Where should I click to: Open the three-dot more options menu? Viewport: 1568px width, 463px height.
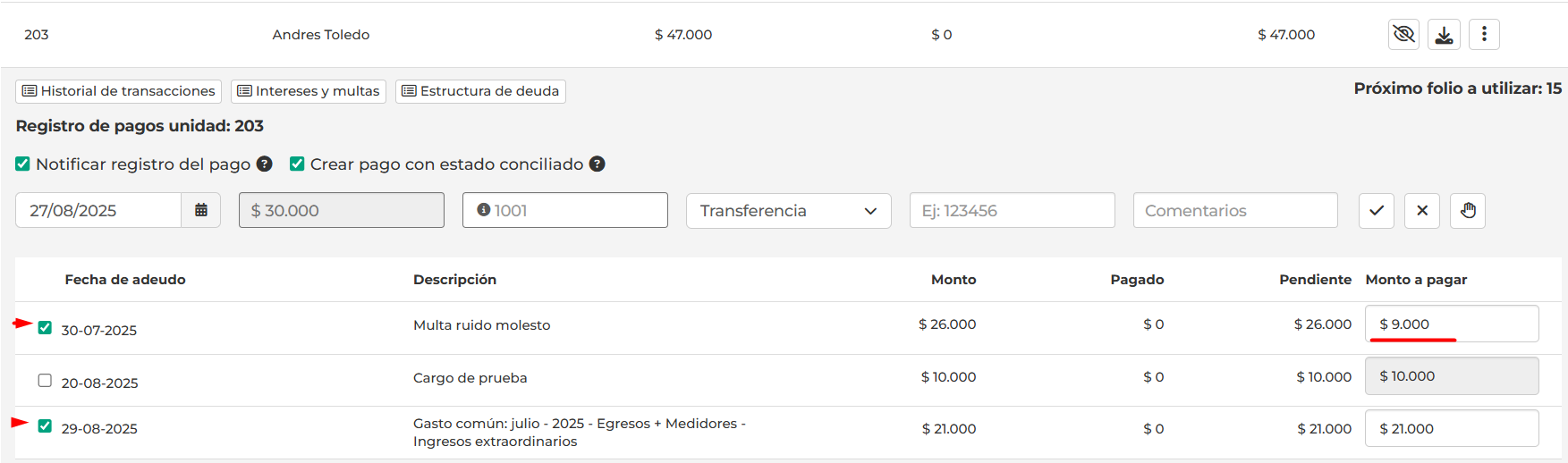click(x=1484, y=35)
